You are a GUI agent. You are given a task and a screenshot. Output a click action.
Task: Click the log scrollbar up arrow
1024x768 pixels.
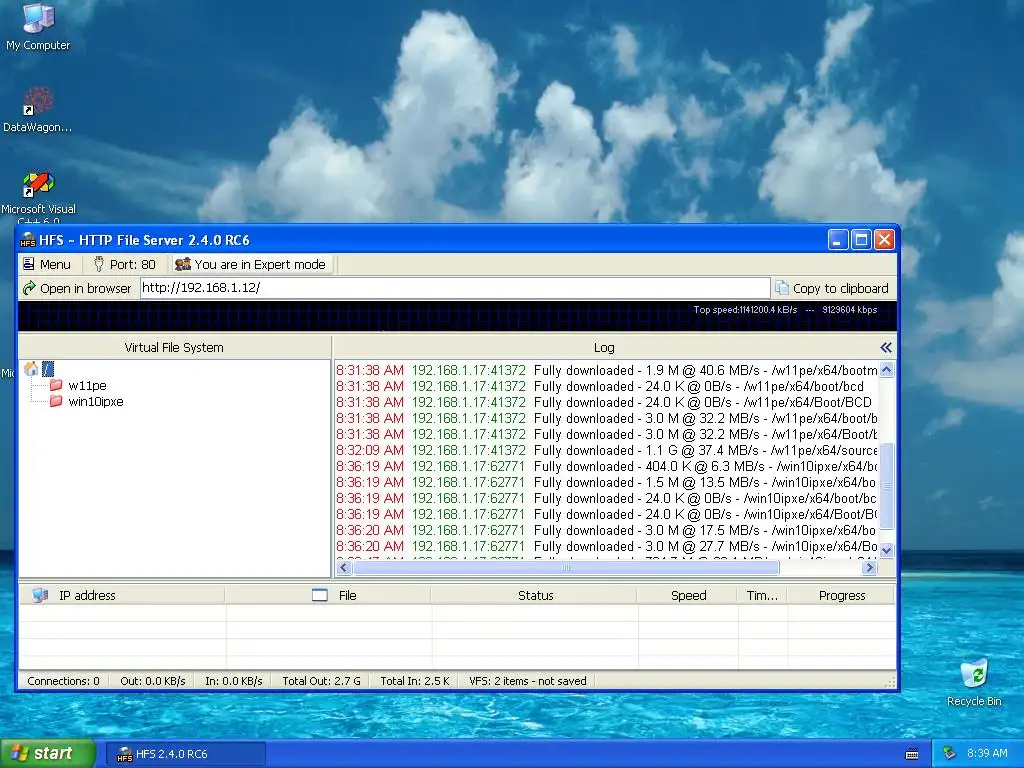pyautogui.click(x=886, y=370)
